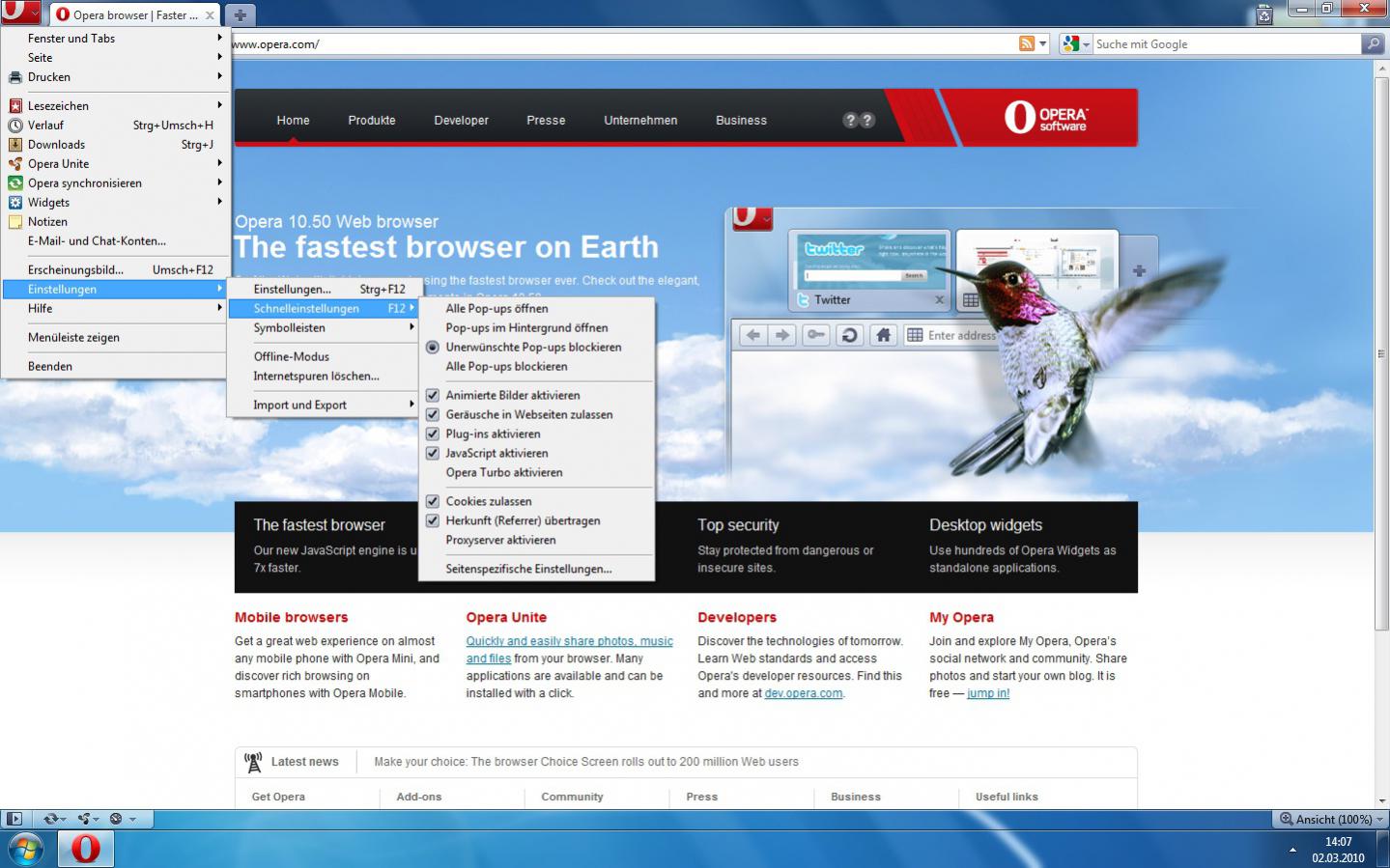1390x868 pixels.
Task: Click the Latest news antenna icon
Action: pyautogui.click(x=253, y=762)
